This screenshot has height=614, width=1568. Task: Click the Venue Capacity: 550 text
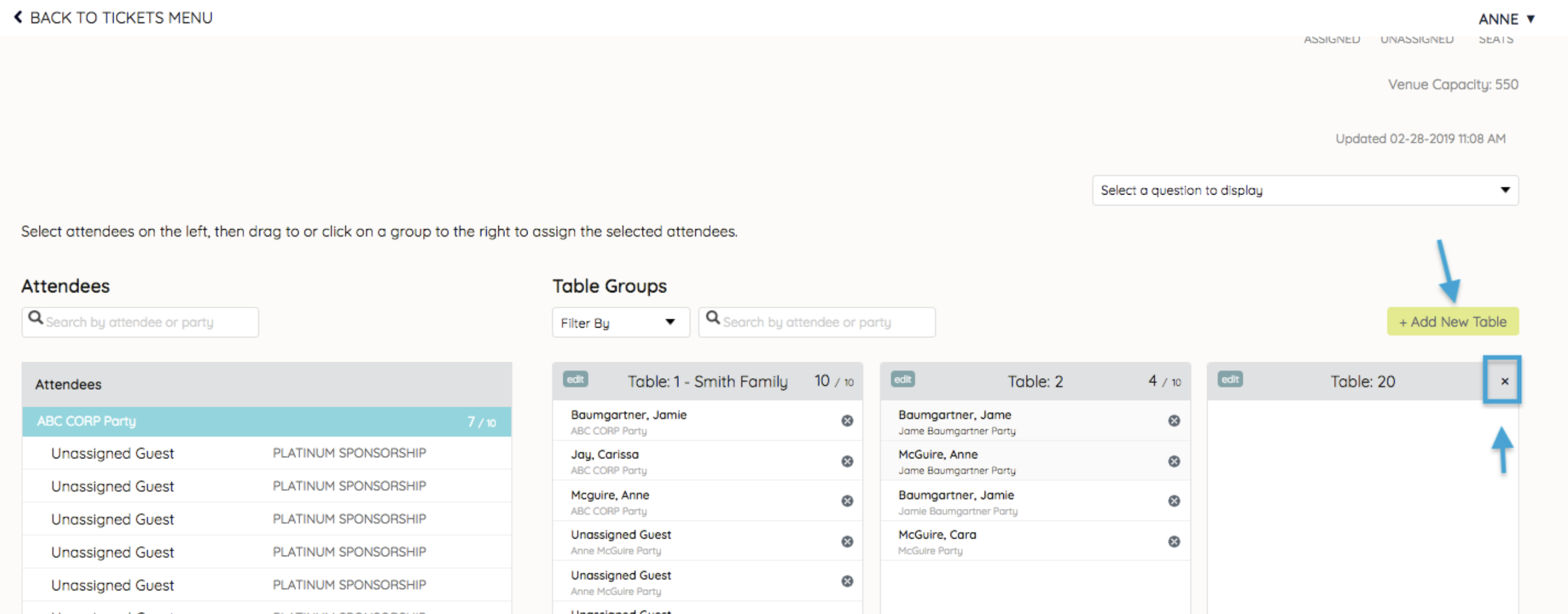(x=1453, y=84)
